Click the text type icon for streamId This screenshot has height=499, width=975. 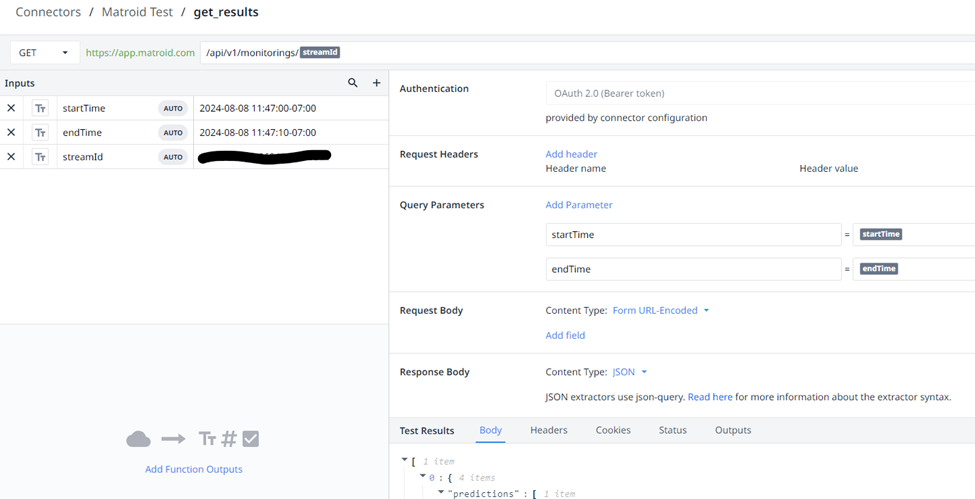point(40,157)
